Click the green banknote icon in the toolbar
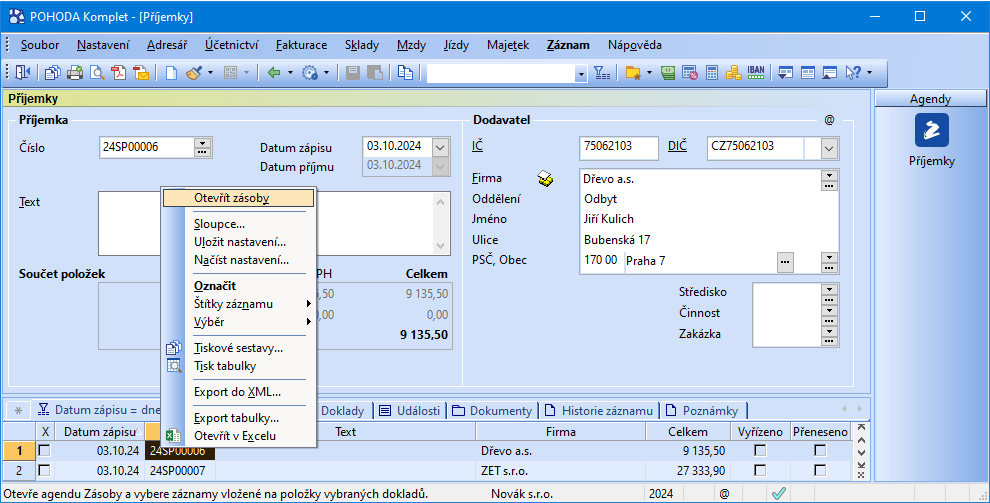990x503 pixels. (668, 73)
